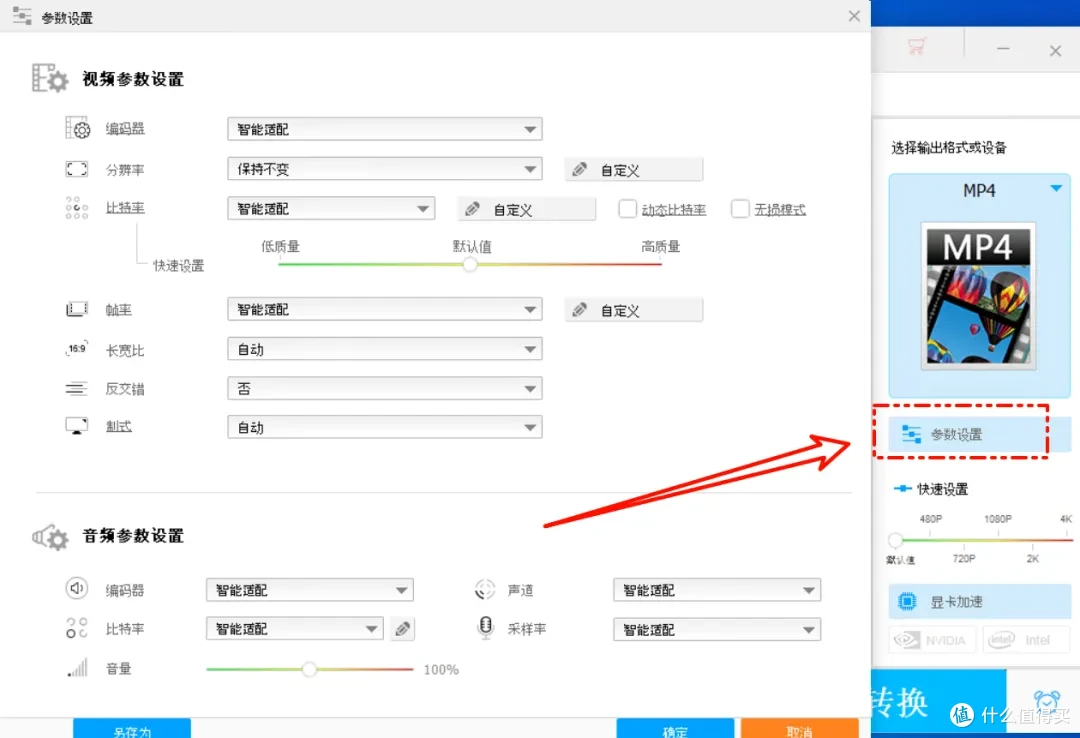
Task: Click the 100% volume value
Action: [441, 669]
